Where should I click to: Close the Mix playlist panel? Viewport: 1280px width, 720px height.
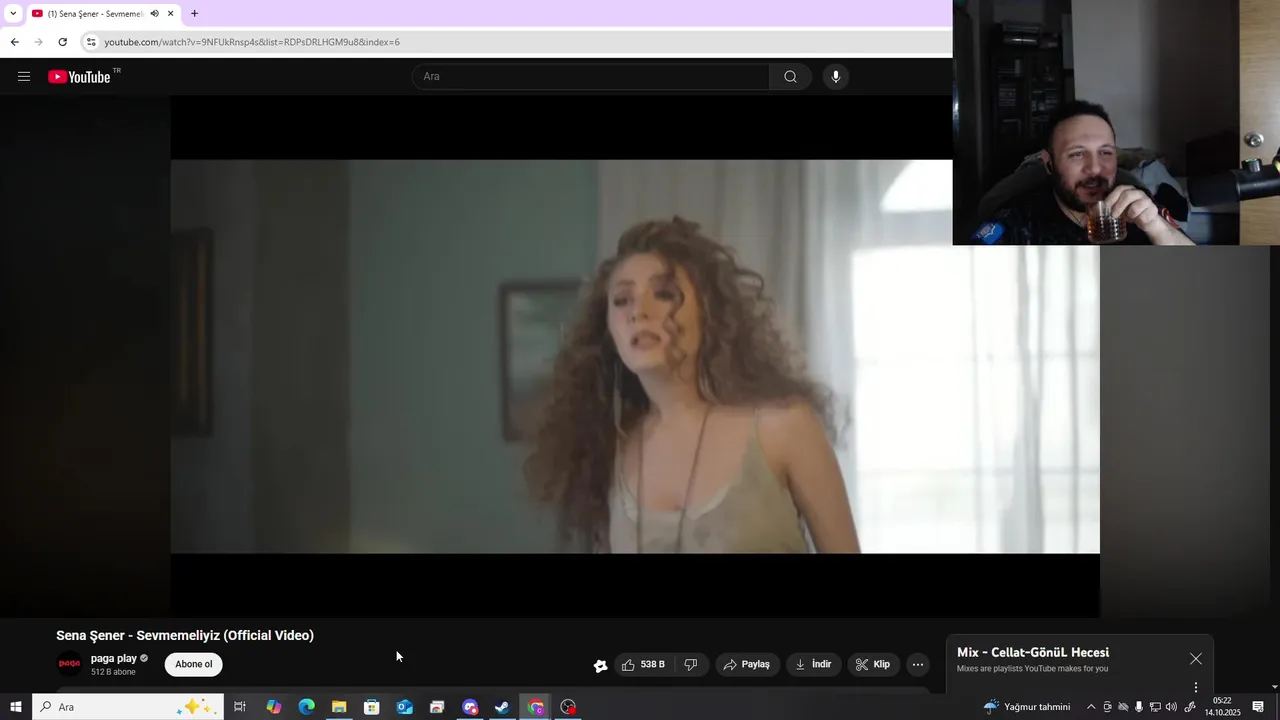(x=1196, y=659)
